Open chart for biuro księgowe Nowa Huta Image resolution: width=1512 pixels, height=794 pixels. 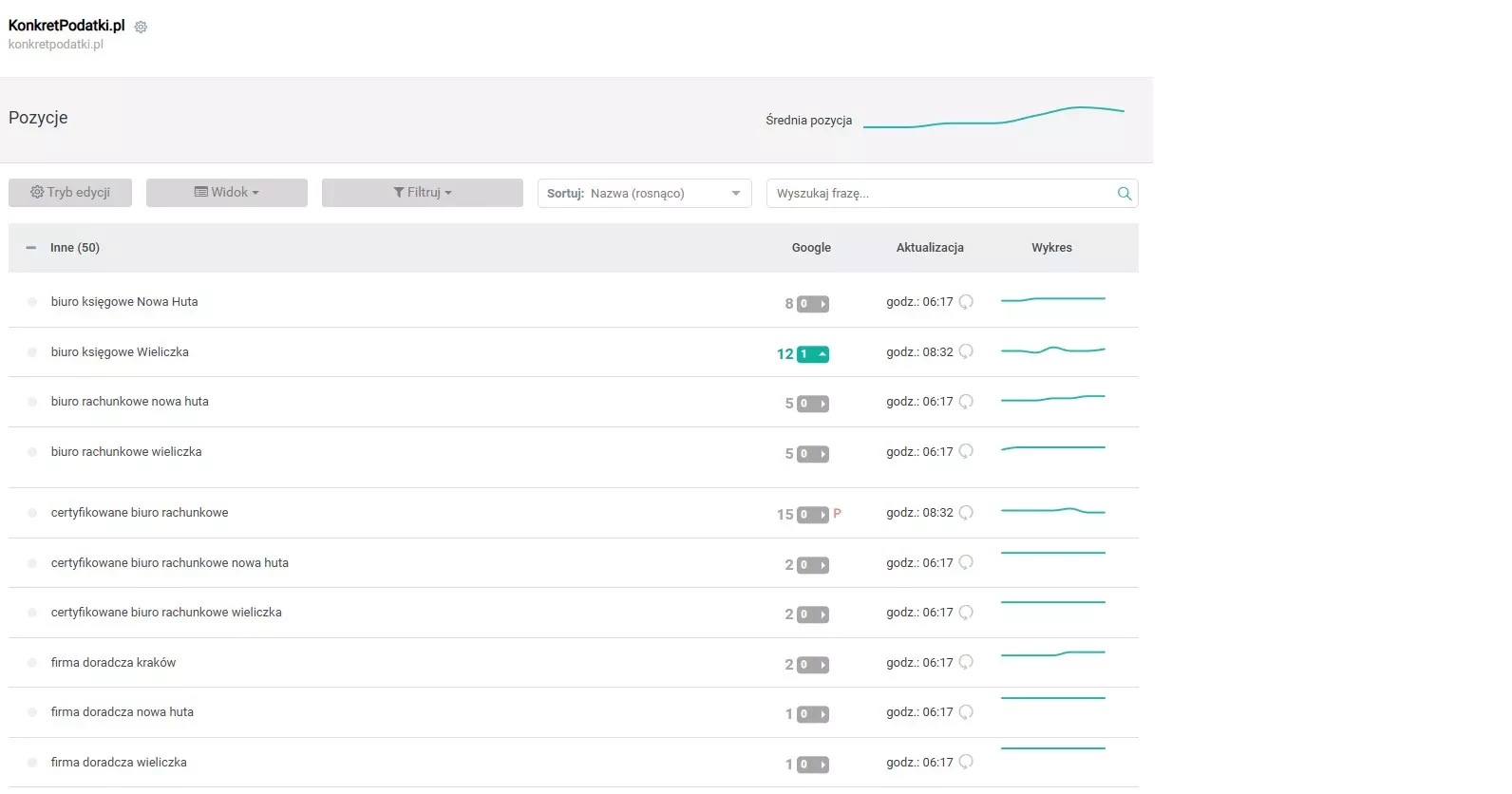click(1053, 299)
